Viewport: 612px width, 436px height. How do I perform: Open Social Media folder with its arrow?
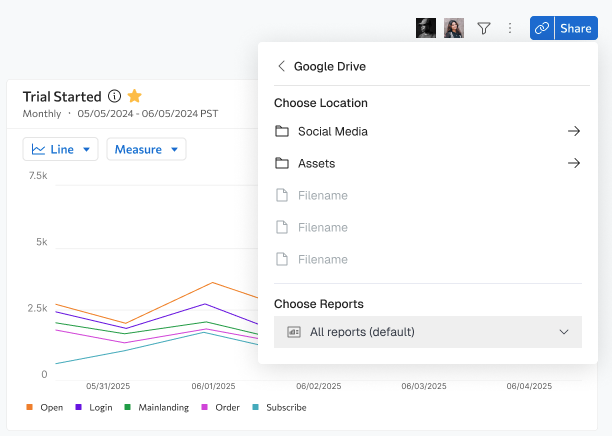point(573,131)
